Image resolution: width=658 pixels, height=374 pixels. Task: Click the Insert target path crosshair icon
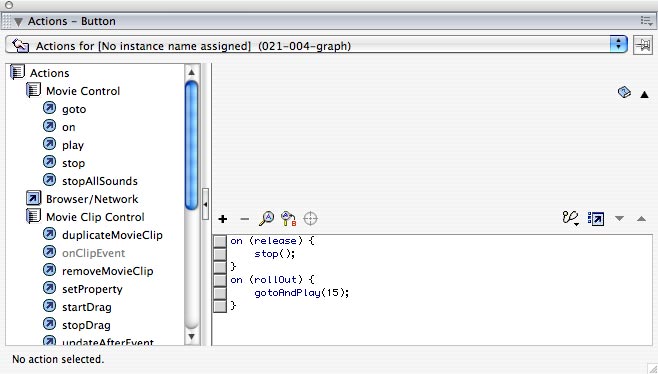311,219
